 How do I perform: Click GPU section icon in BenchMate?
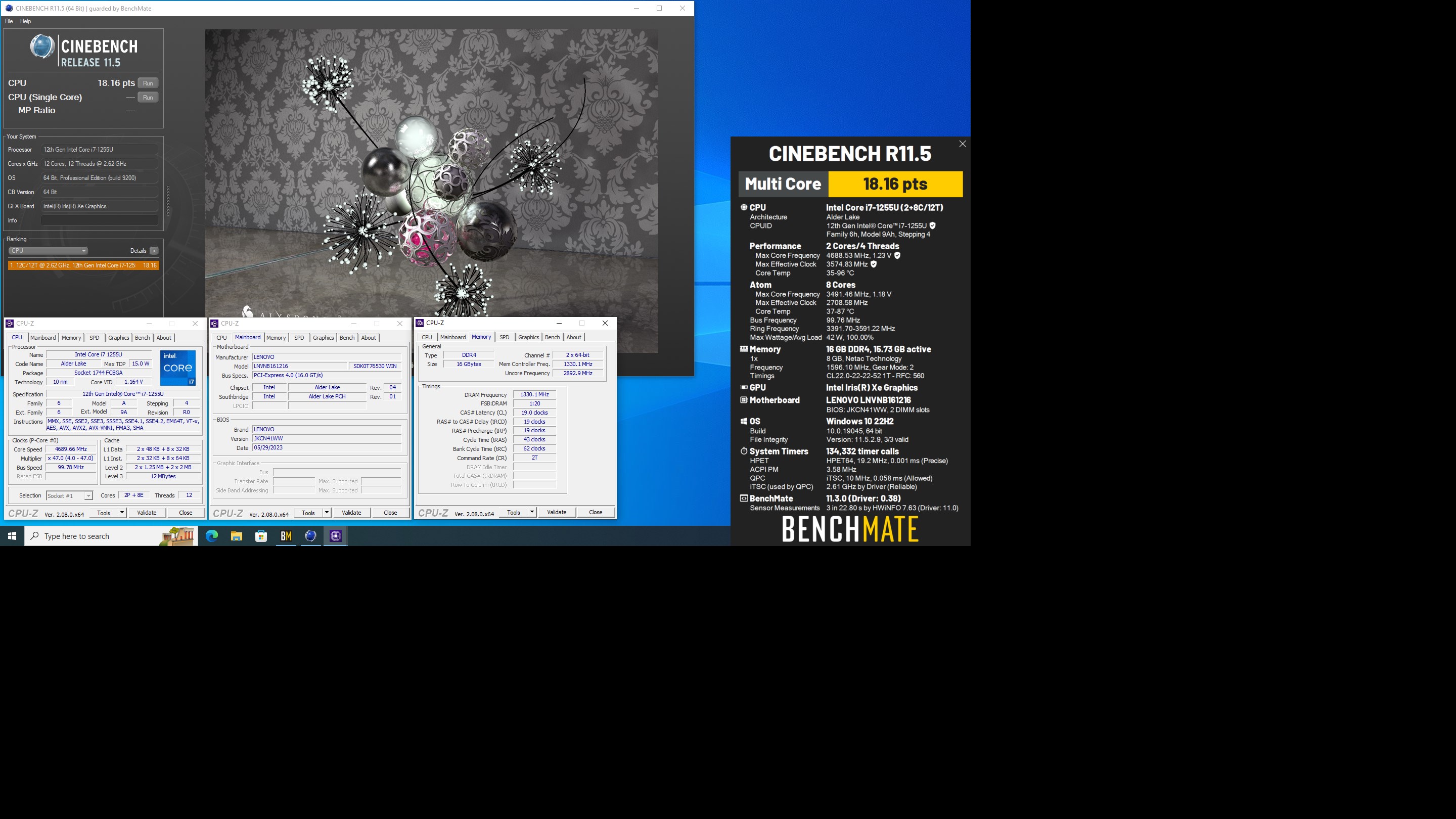click(x=744, y=388)
